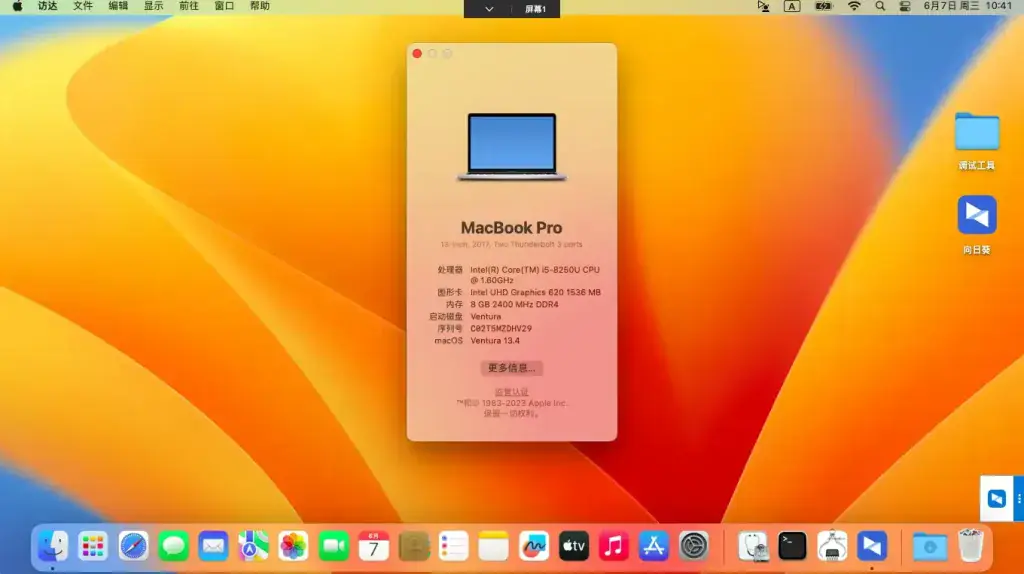Launch FaceTime from the Dock
This screenshot has height=574, width=1024.
[333, 546]
